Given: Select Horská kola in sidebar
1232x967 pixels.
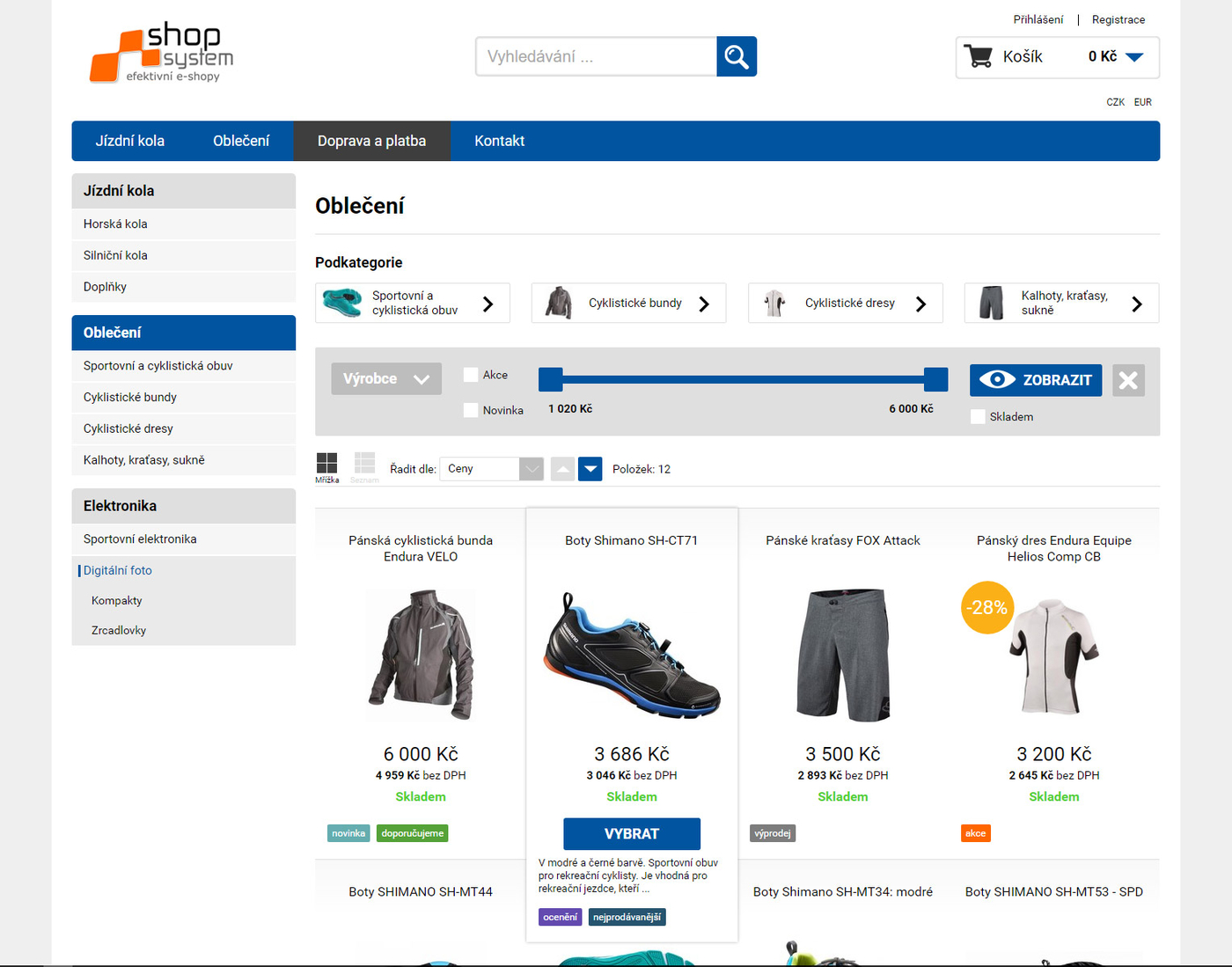Looking at the screenshot, I should click(x=184, y=224).
